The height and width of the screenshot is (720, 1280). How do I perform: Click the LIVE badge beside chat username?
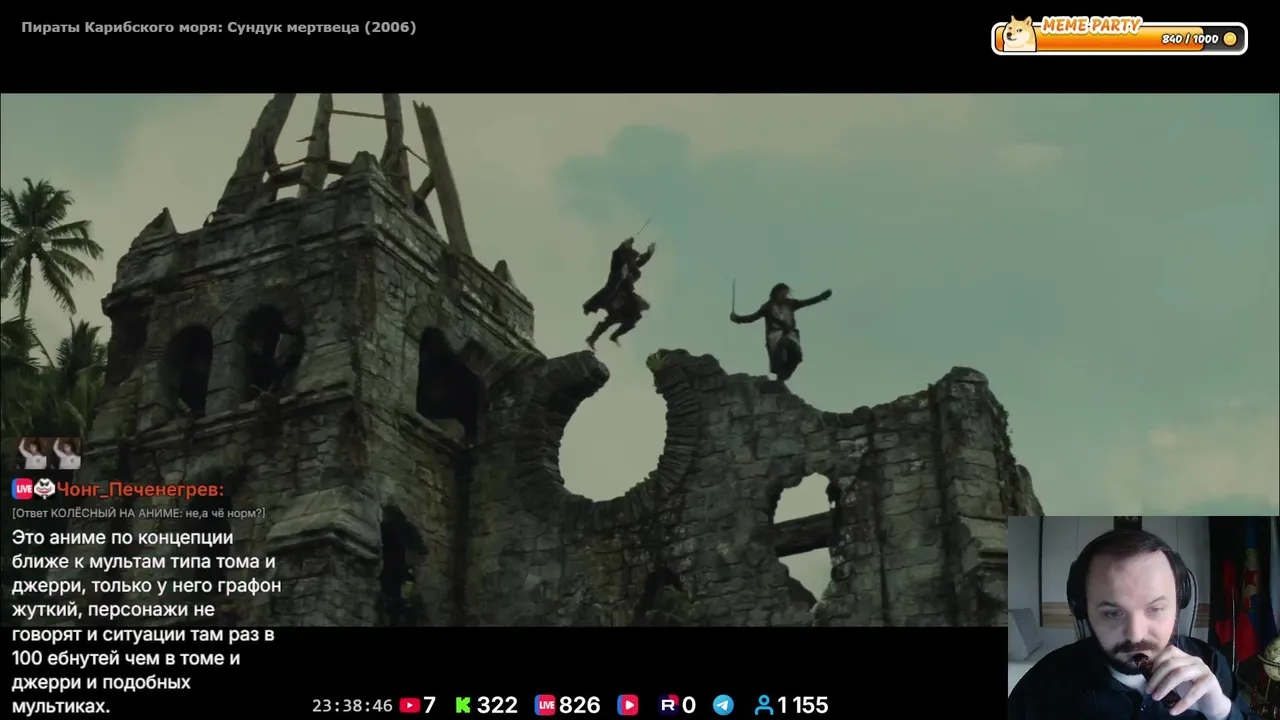pyautogui.click(x=22, y=489)
